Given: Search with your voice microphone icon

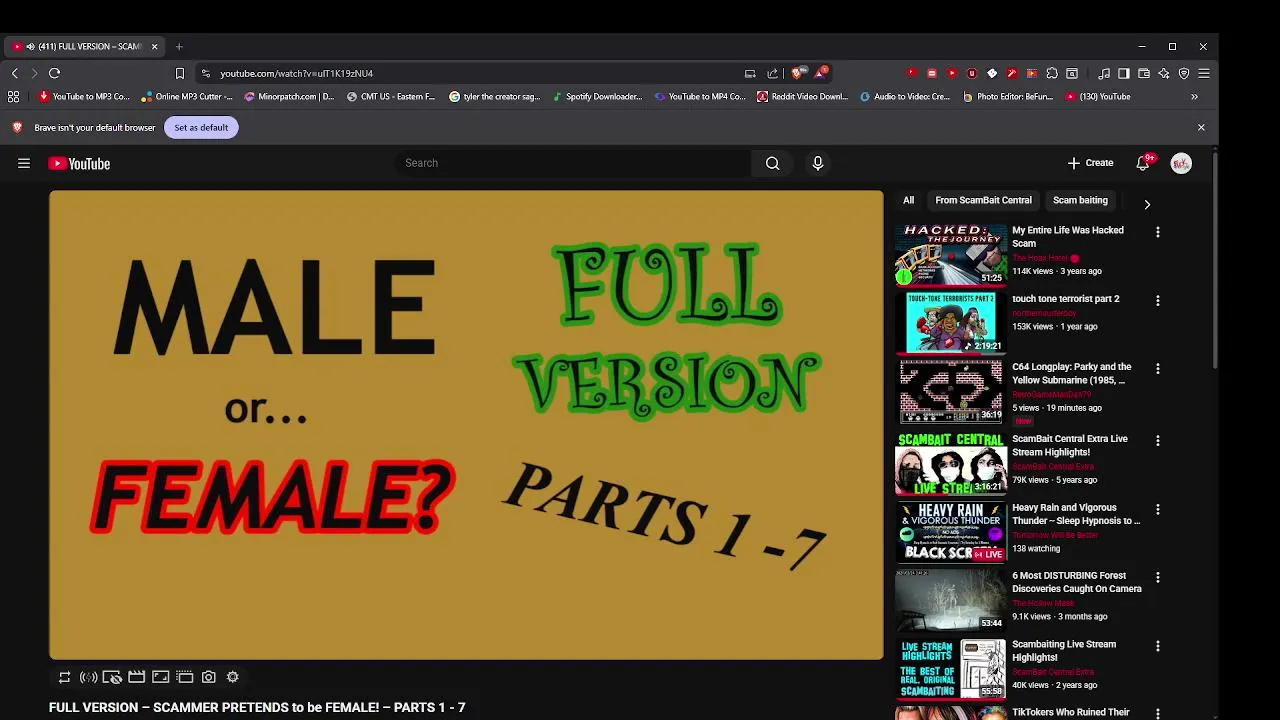Looking at the screenshot, I should (818, 163).
